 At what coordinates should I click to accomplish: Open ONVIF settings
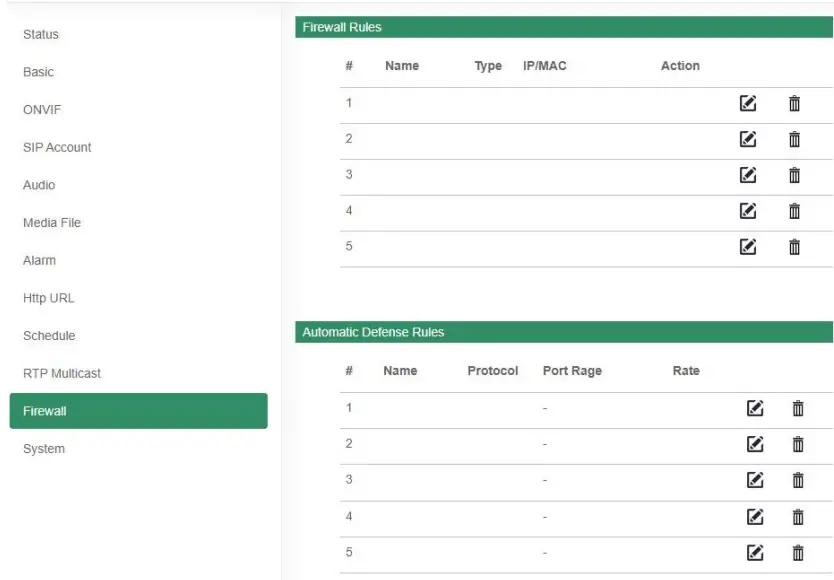click(42, 110)
